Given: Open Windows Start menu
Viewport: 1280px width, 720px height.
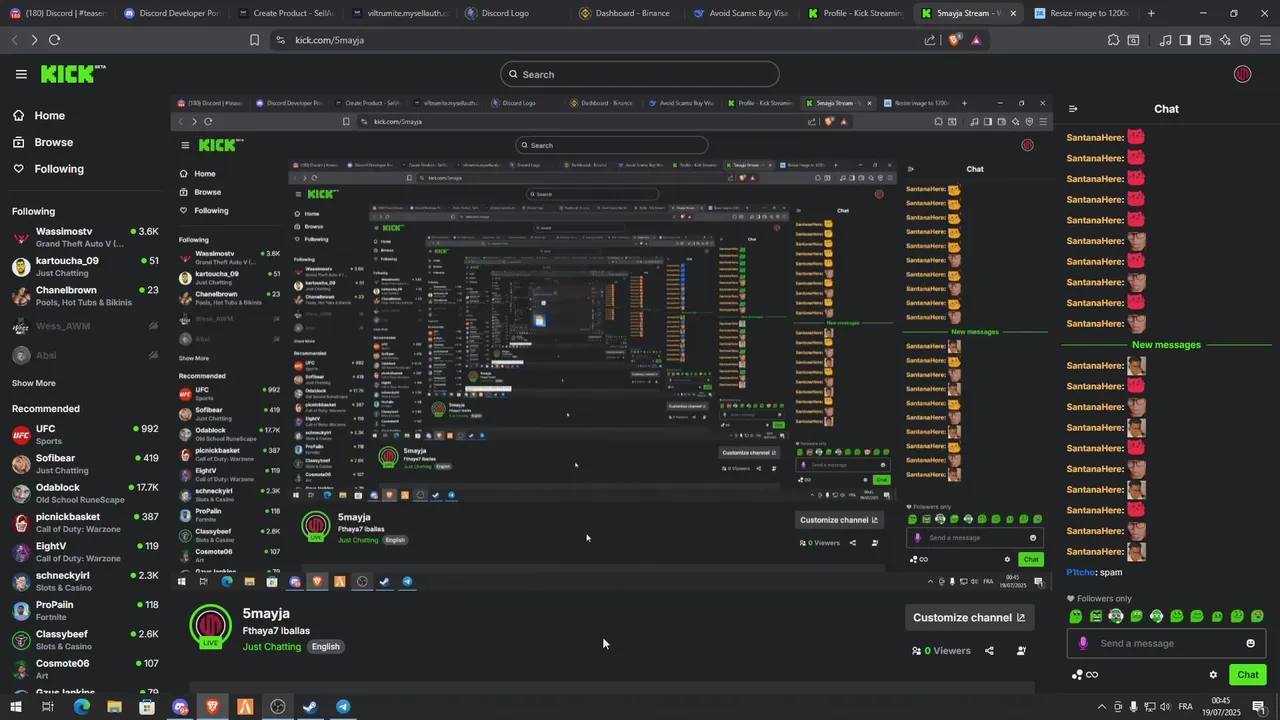Looking at the screenshot, I should (15, 707).
